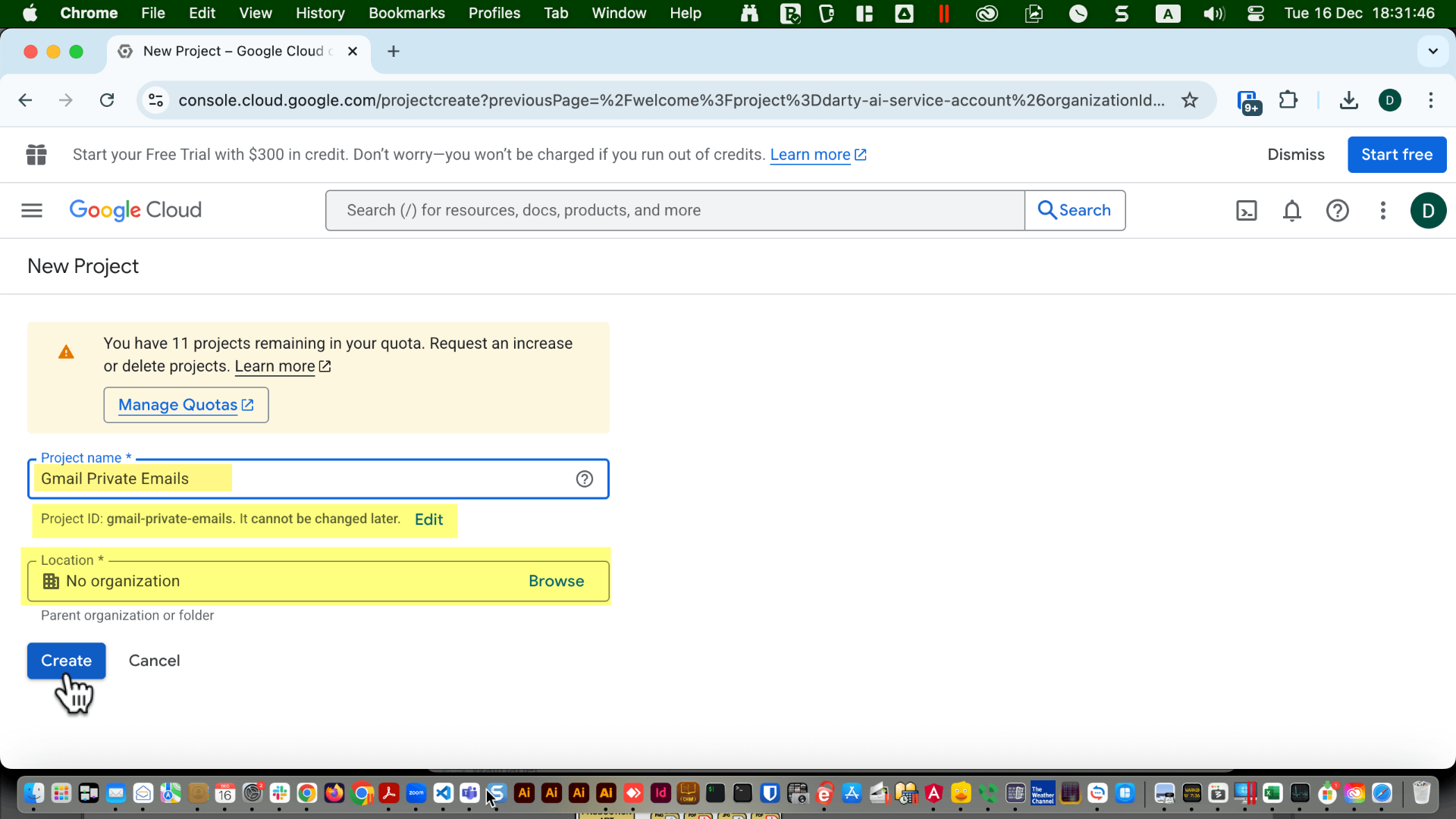Open the Help question mark icon
This screenshot has height=819, width=1456.
[x=1338, y=210]
